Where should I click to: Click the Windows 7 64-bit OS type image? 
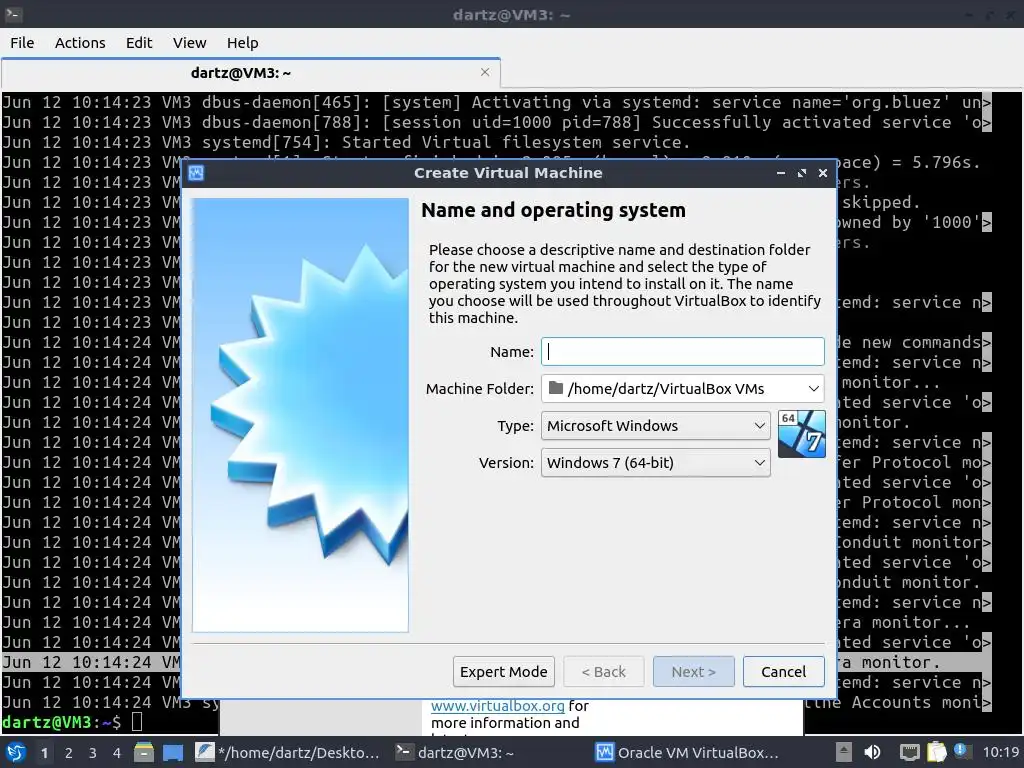[x=801, y=434]
